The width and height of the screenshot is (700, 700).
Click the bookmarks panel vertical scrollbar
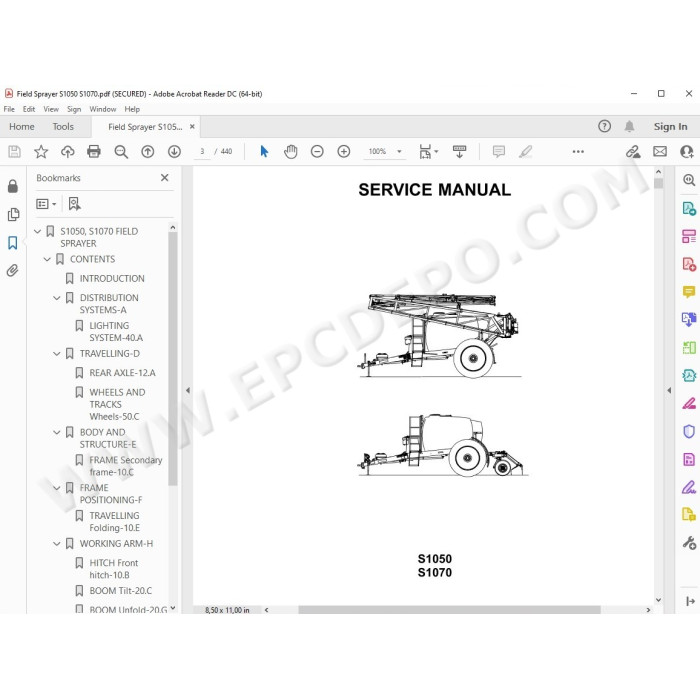(173, 358)
